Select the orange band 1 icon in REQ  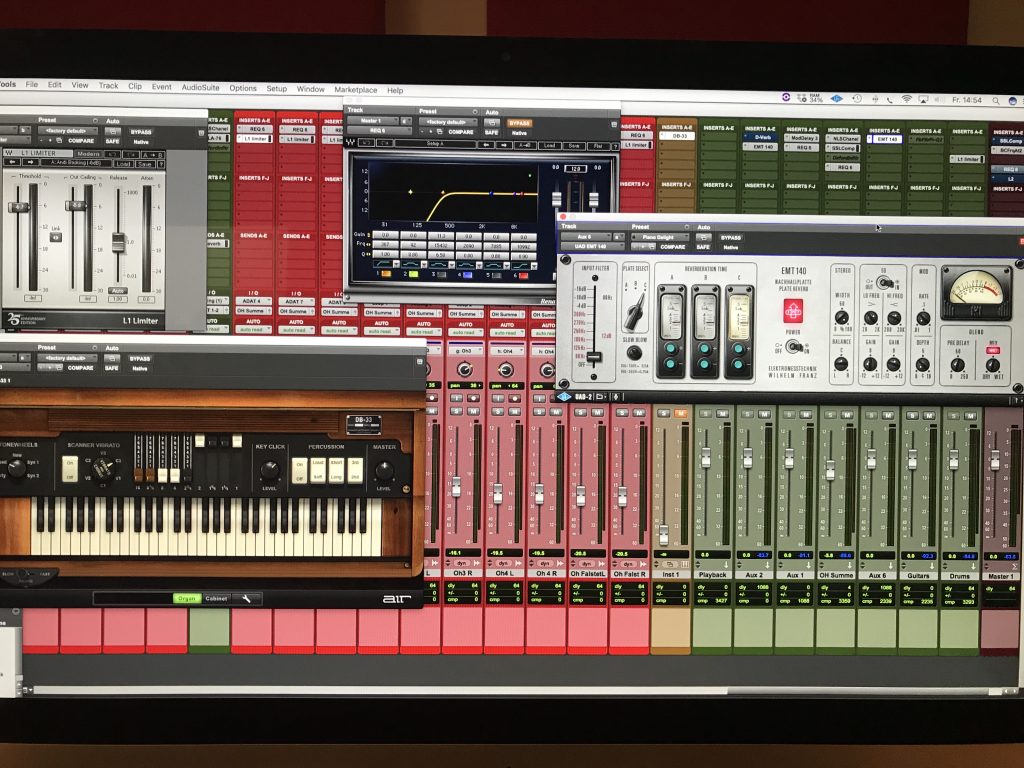point(385,272)
